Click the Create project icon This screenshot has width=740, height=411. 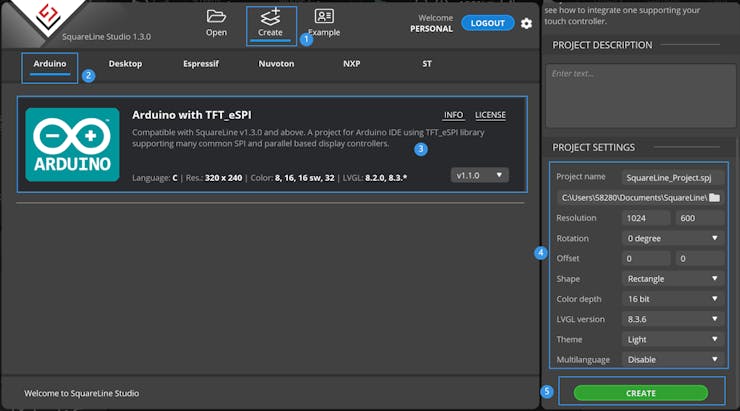[270, 17]
